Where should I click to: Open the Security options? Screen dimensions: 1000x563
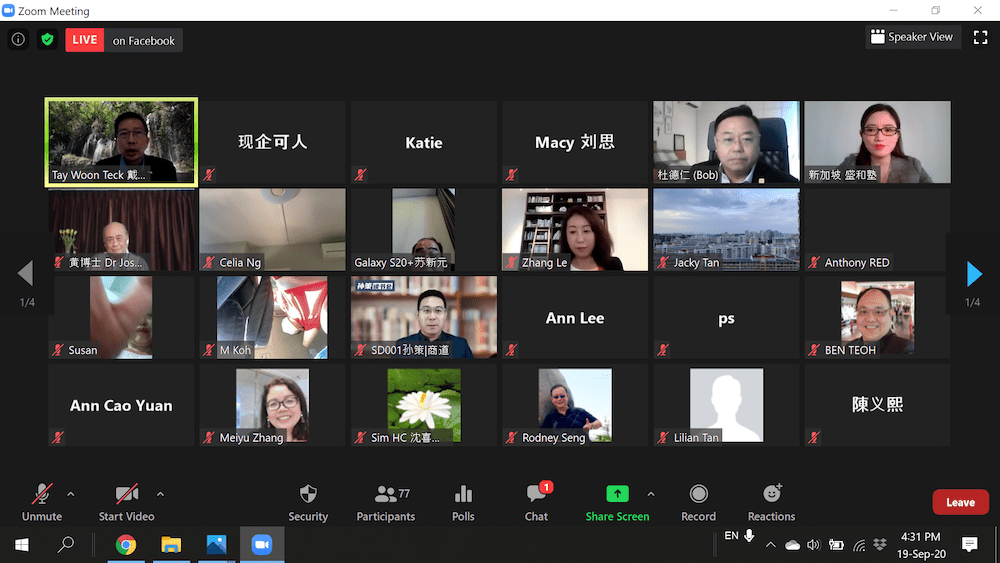pyautogui.click(x=308, y=502)
